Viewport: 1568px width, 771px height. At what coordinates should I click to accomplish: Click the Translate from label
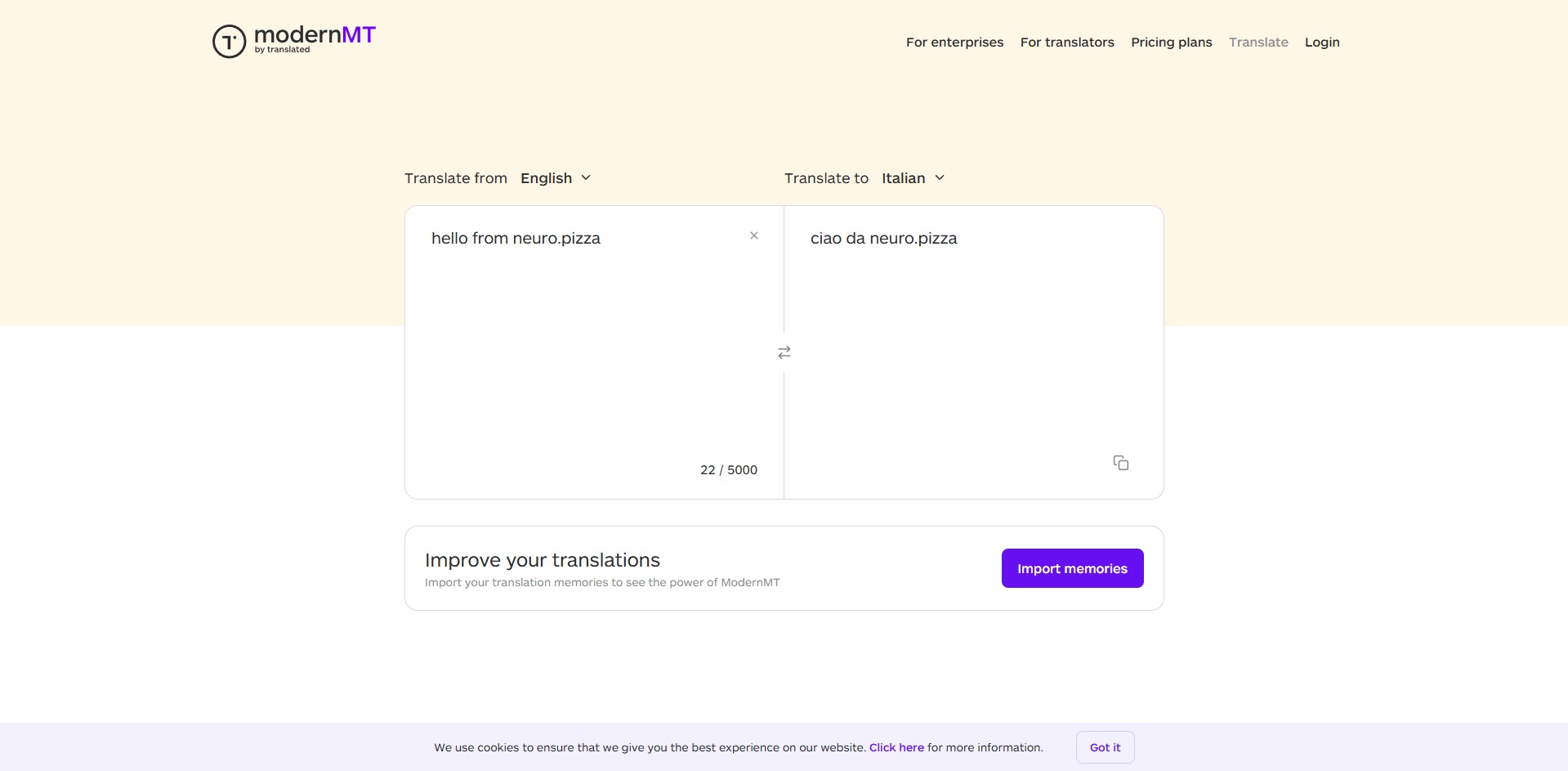pyautogui.click(x=456, y=178)
